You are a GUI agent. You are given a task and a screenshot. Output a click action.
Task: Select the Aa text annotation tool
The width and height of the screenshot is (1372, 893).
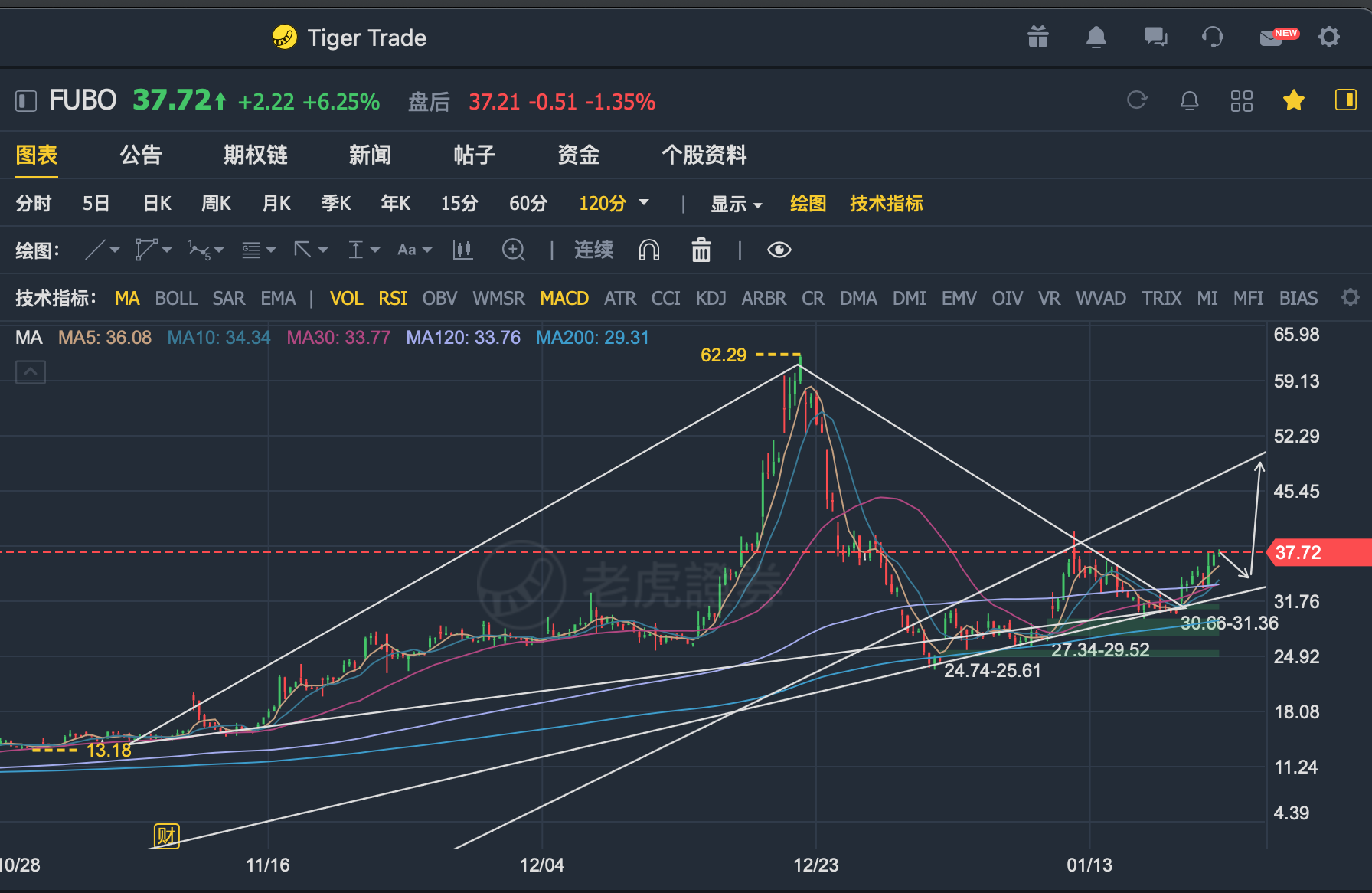click(x=407, y=250)
